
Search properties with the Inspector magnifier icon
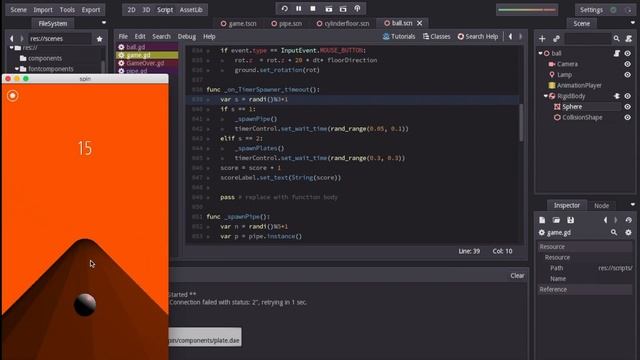tap(614, 232)
